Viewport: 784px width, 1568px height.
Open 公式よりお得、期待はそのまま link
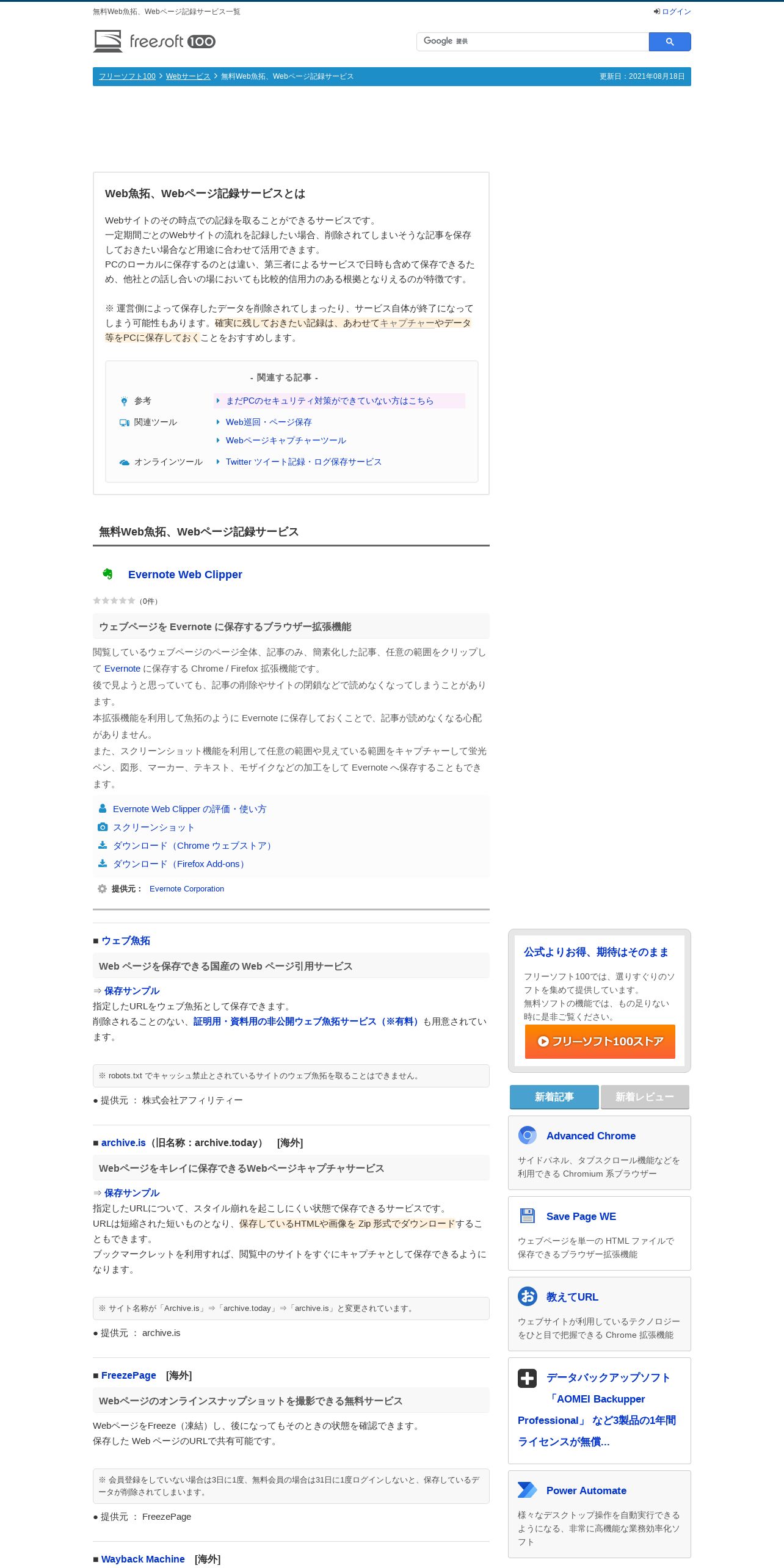click(x=596, y=953)
